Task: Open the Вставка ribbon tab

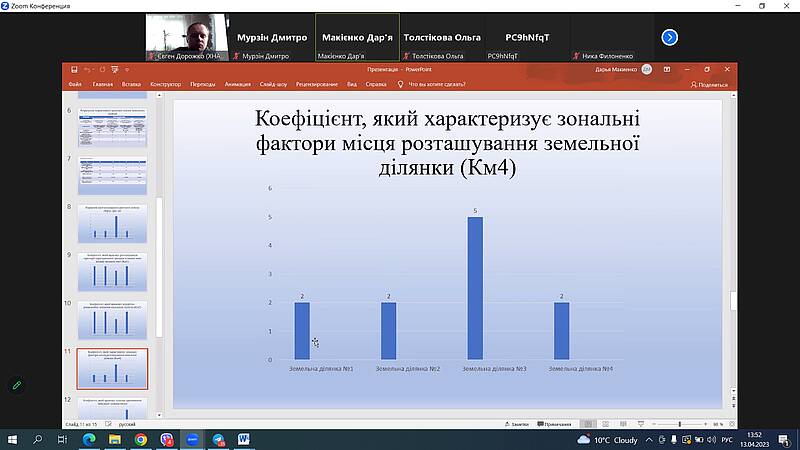Action: 131,85
